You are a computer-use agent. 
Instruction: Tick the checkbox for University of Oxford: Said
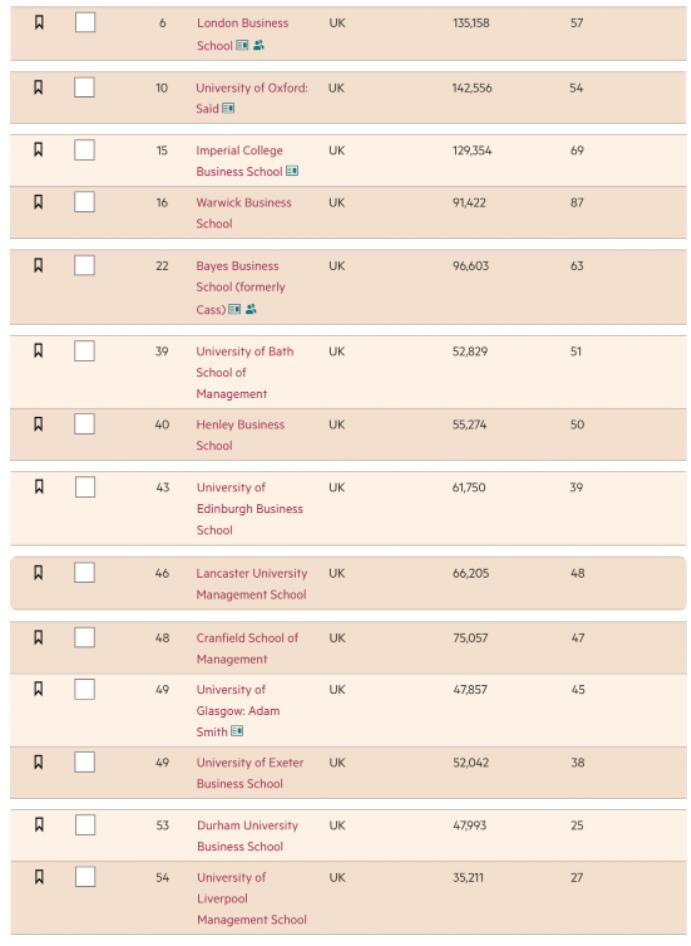(85, 87)
